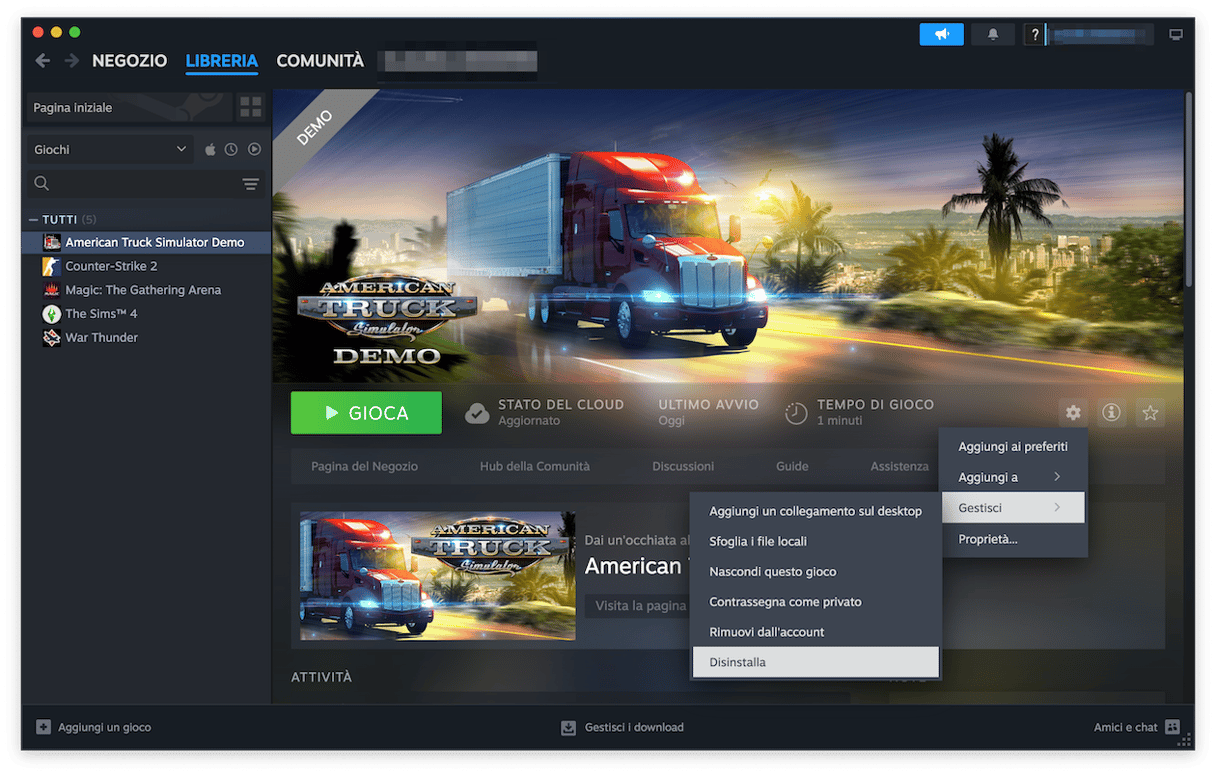The image size is (1216, 775).
Task: Click the Sims 4 green diamond icon
Action: 52,314
